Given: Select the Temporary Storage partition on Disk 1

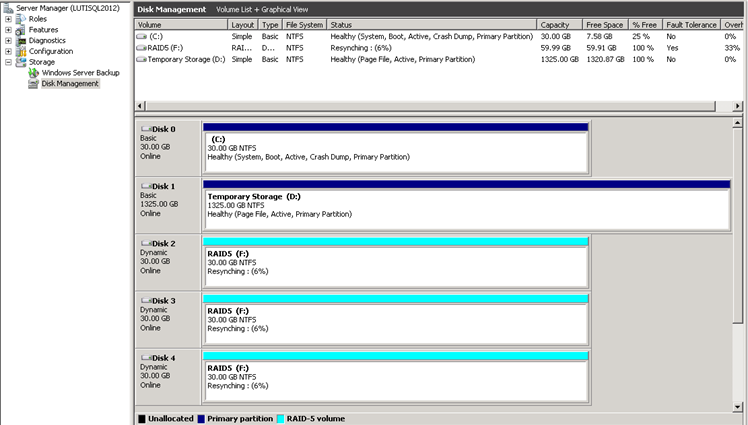Looking at the screenshot, I should tap(466, 206).
